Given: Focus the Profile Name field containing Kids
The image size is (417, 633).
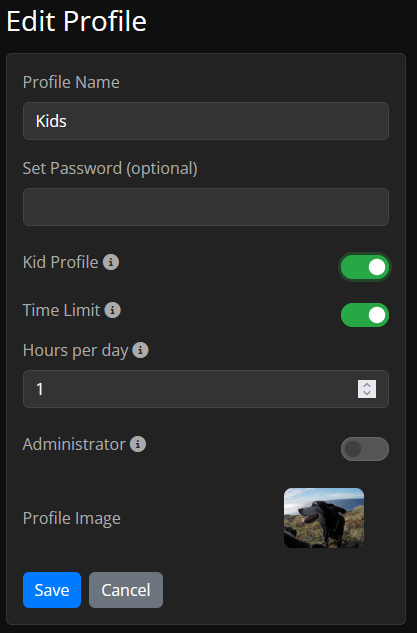Looking at the screenshot, I should click(206, 121).
